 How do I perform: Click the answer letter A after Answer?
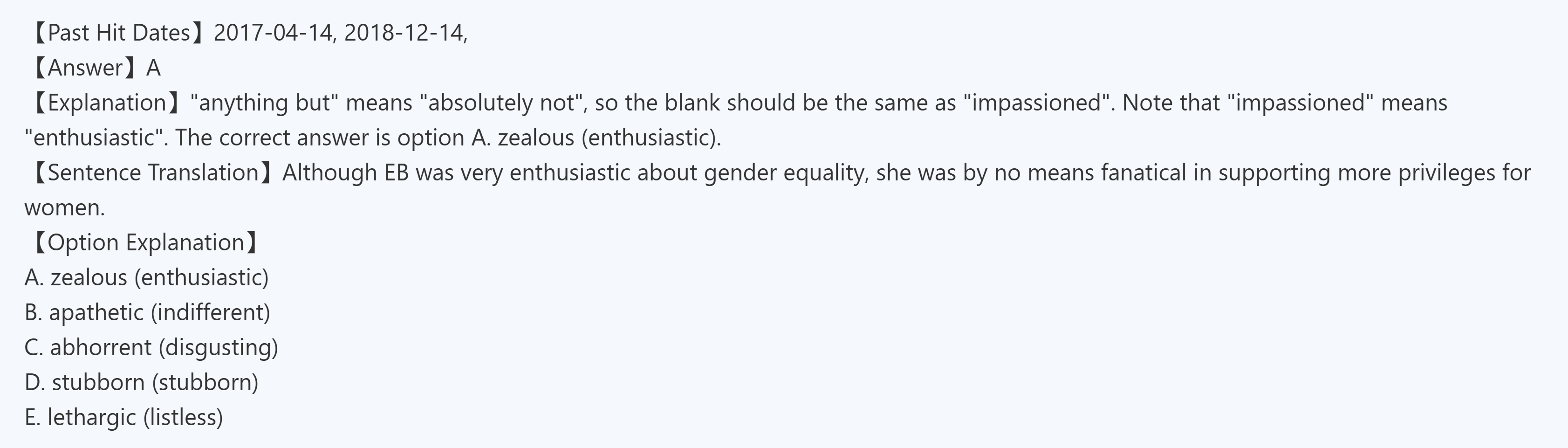[153, 68]
